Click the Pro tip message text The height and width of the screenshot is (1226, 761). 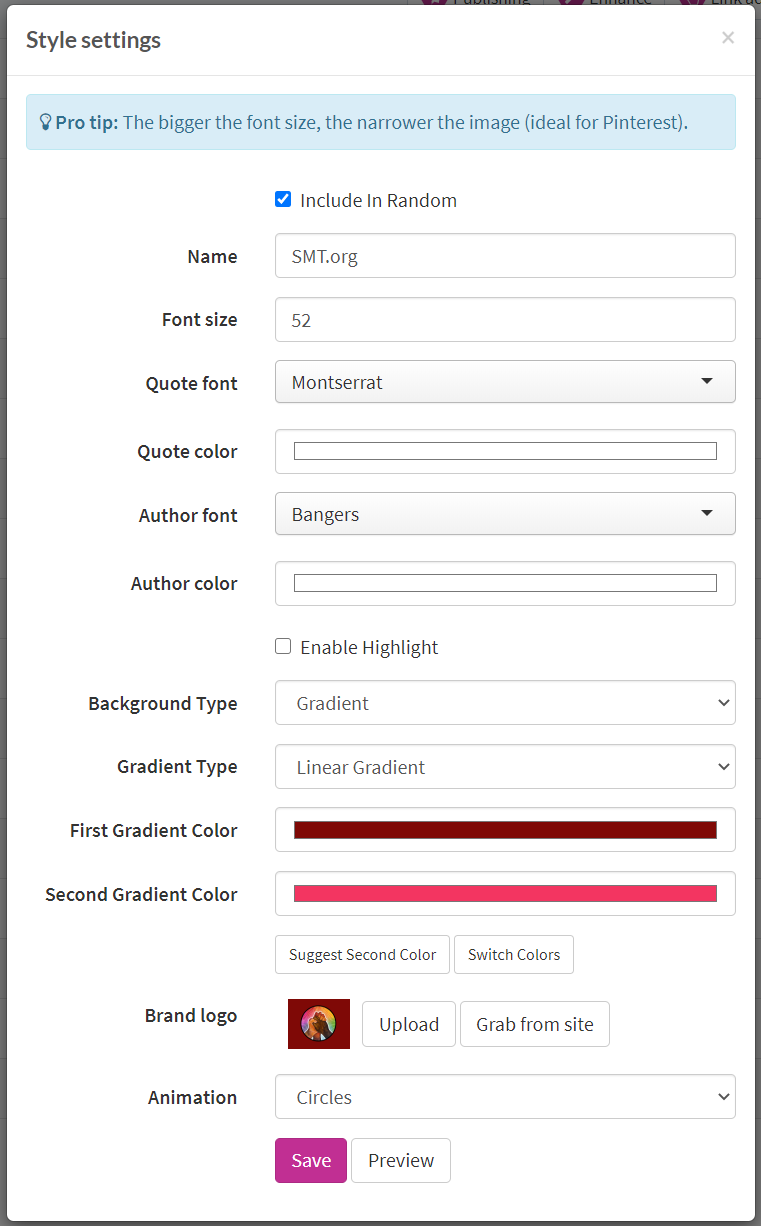(x=371, y=122)
